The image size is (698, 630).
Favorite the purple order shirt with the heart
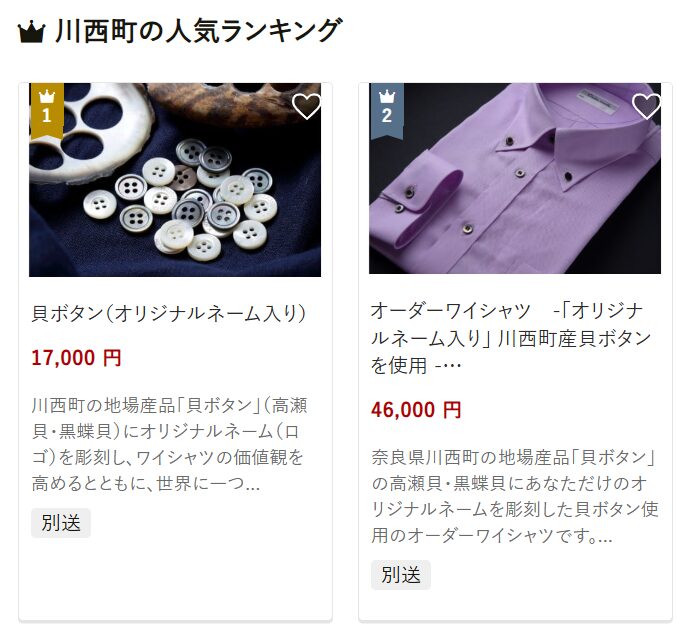646,106
